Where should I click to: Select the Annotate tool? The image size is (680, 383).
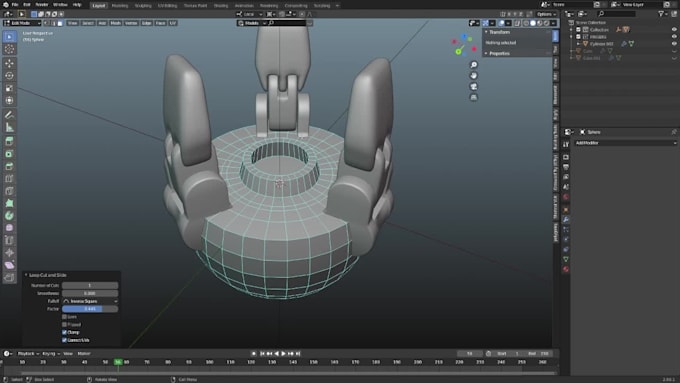[x=10, y=115]
